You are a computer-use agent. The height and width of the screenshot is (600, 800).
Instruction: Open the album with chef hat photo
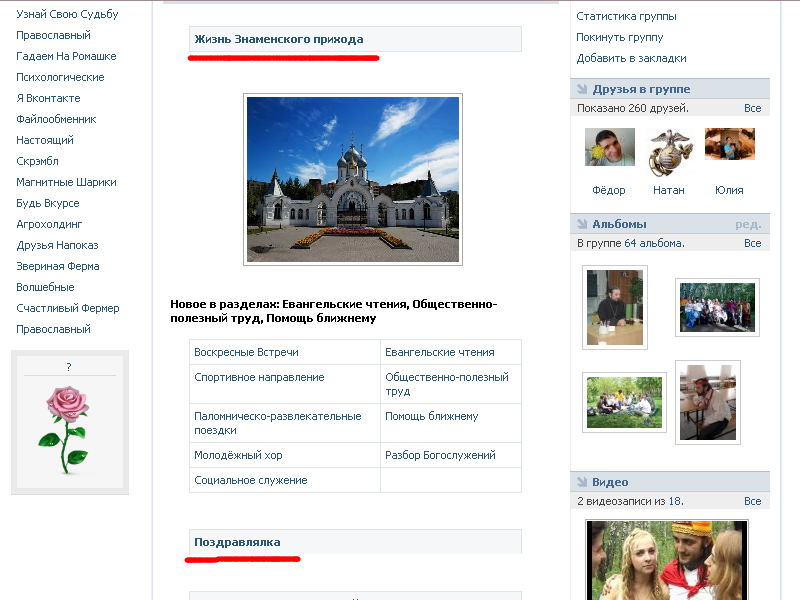coord(707,401)
